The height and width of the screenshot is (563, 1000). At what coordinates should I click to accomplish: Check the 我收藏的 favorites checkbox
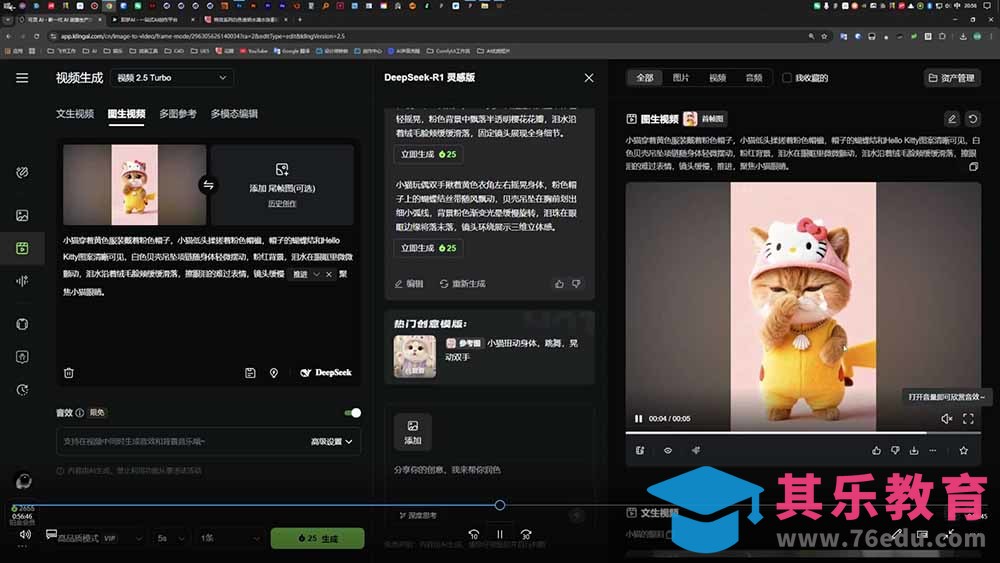pos(787,78)
